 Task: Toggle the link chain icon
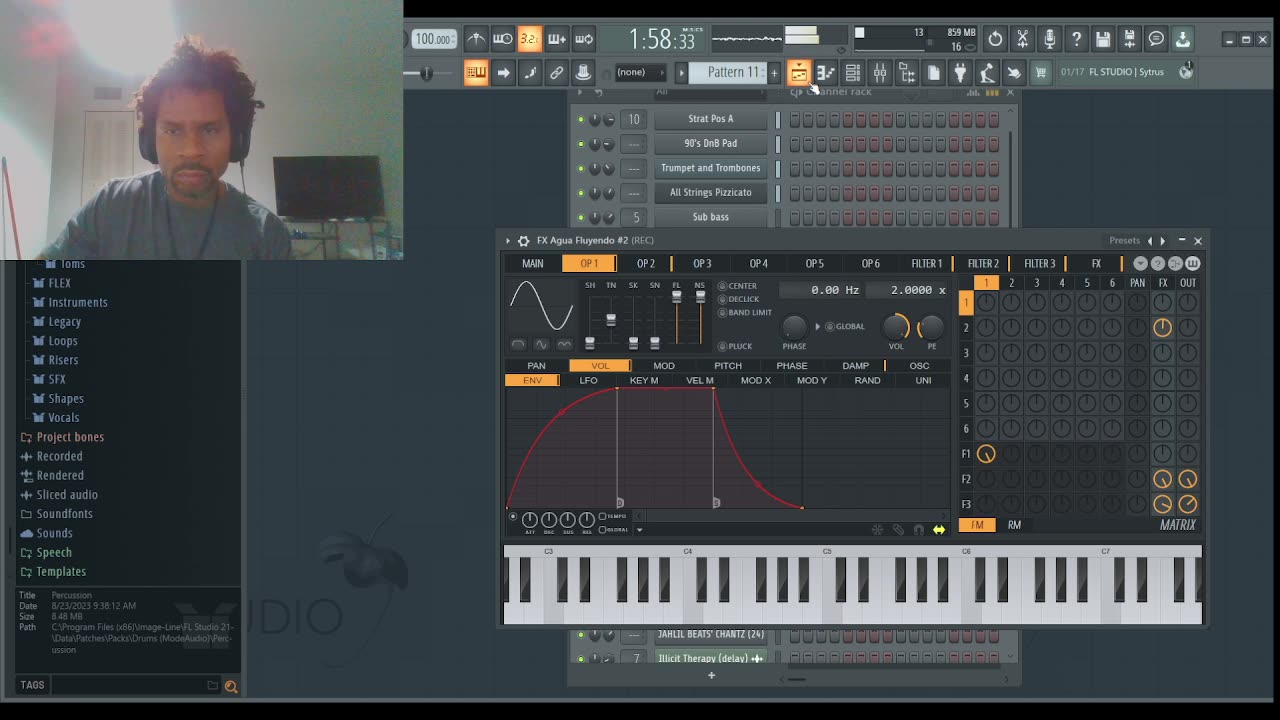click(x=557, y=72)
